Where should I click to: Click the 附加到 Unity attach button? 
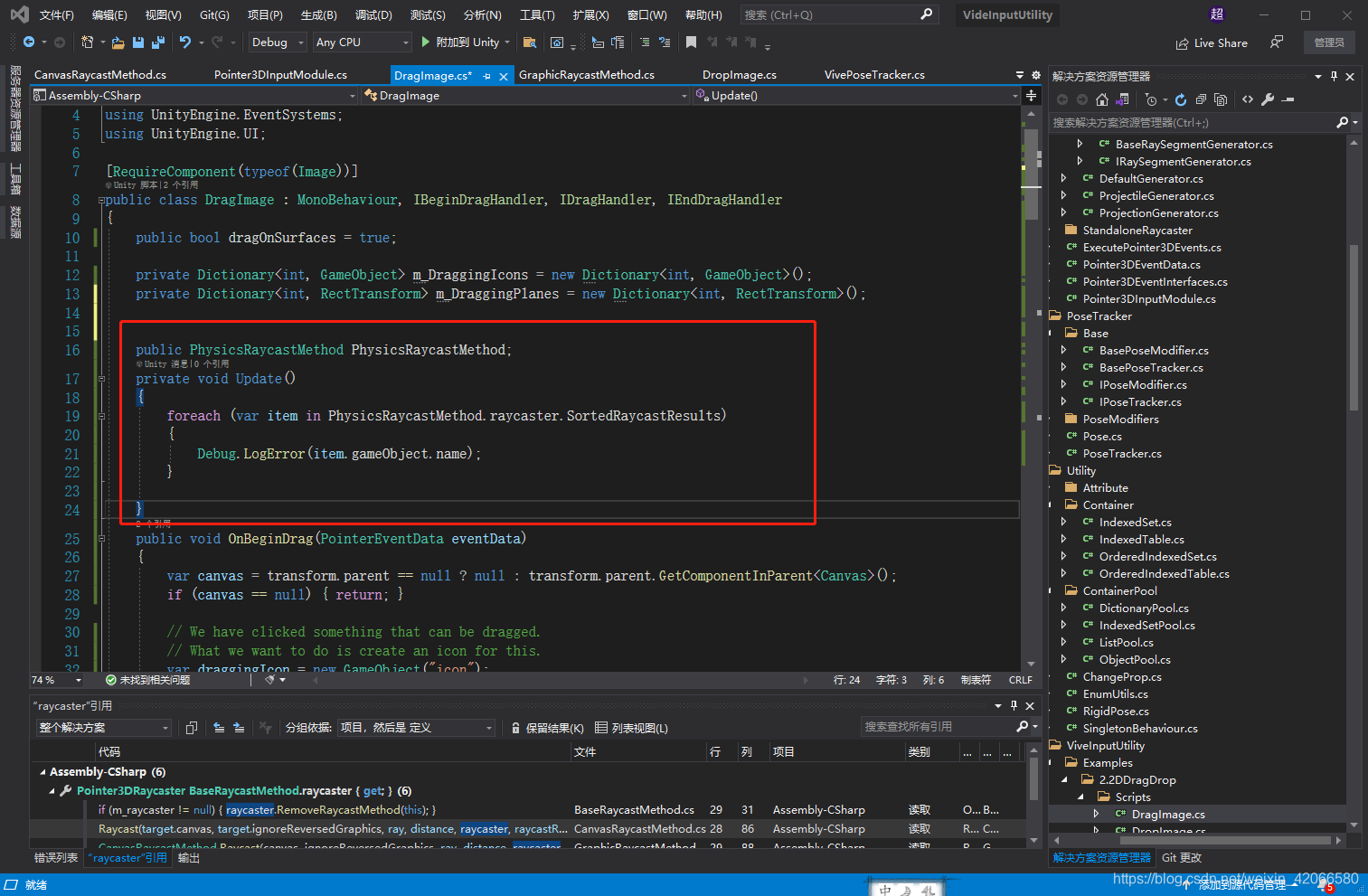pos(467,42)
